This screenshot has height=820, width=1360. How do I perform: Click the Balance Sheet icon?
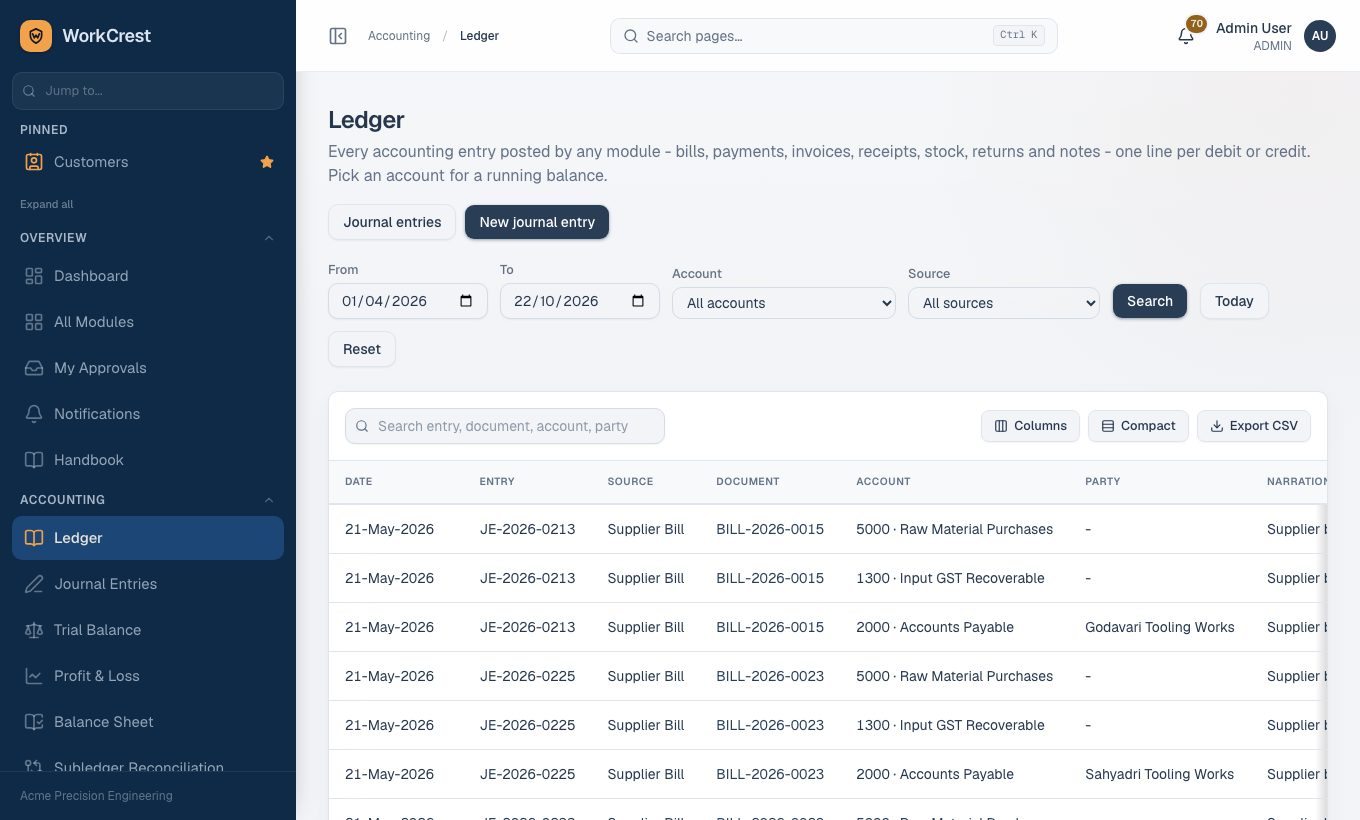pos(34,722)
